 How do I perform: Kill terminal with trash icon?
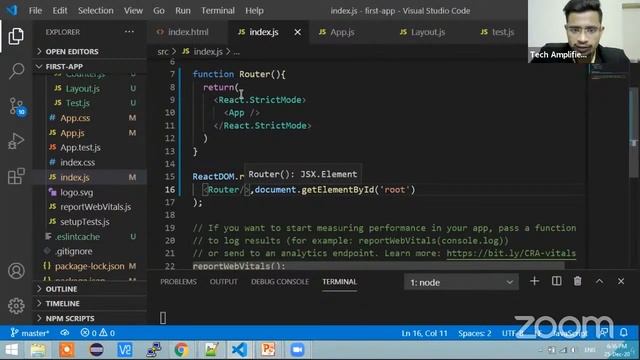(x=578, y=281)
